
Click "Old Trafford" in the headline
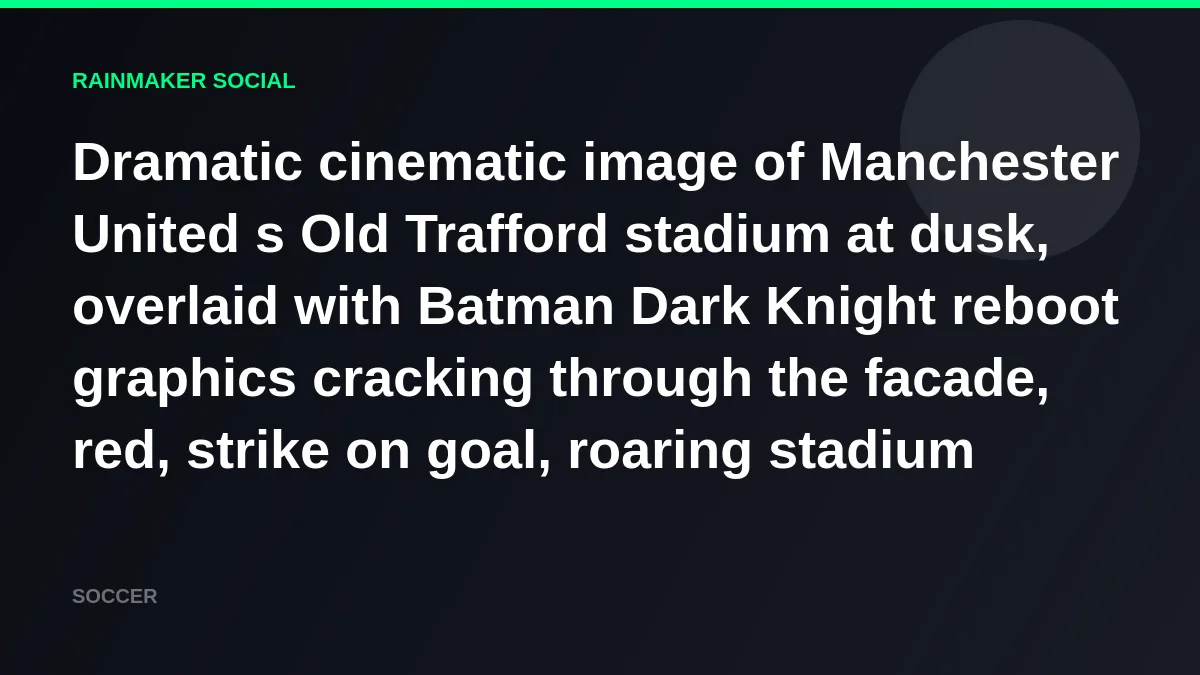[x=454, y=234]
